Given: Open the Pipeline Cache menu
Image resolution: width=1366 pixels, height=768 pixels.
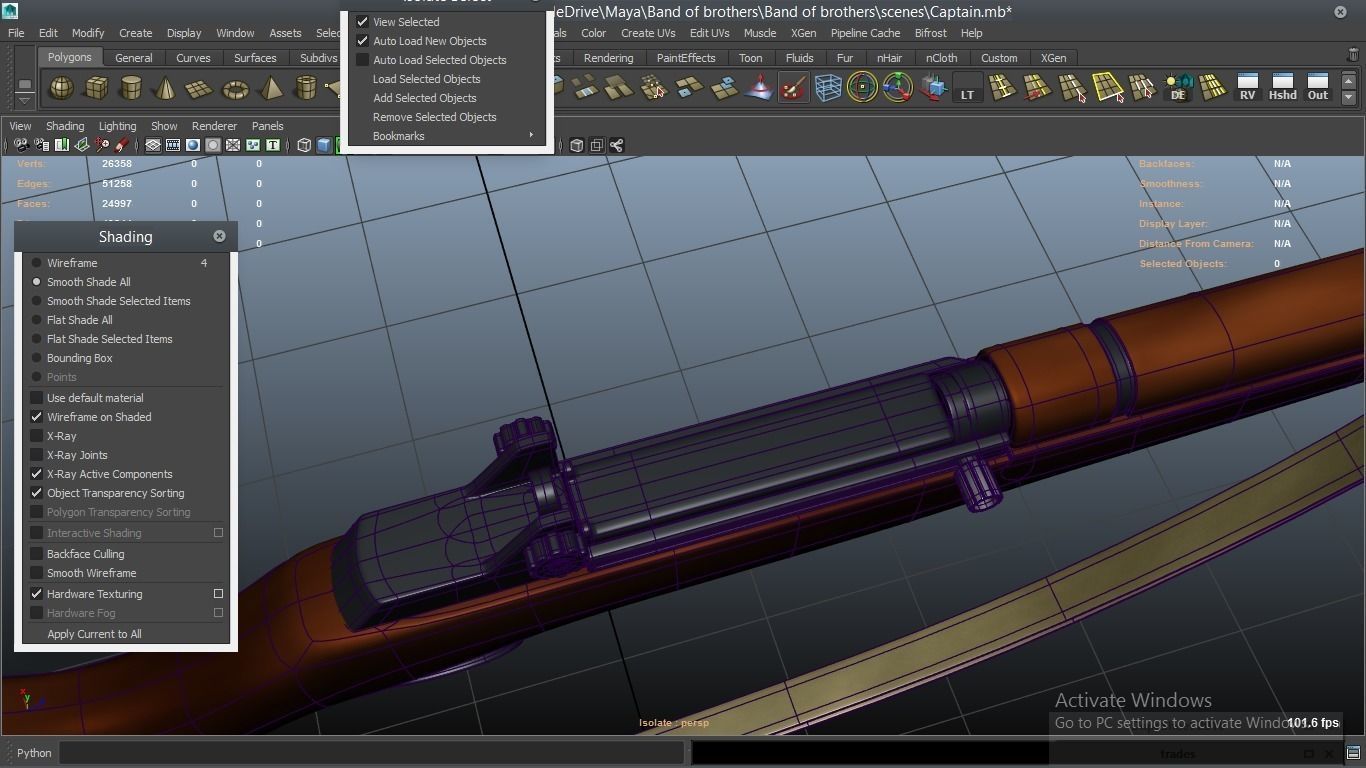Looking at the screenshot, I should (865, 33).
